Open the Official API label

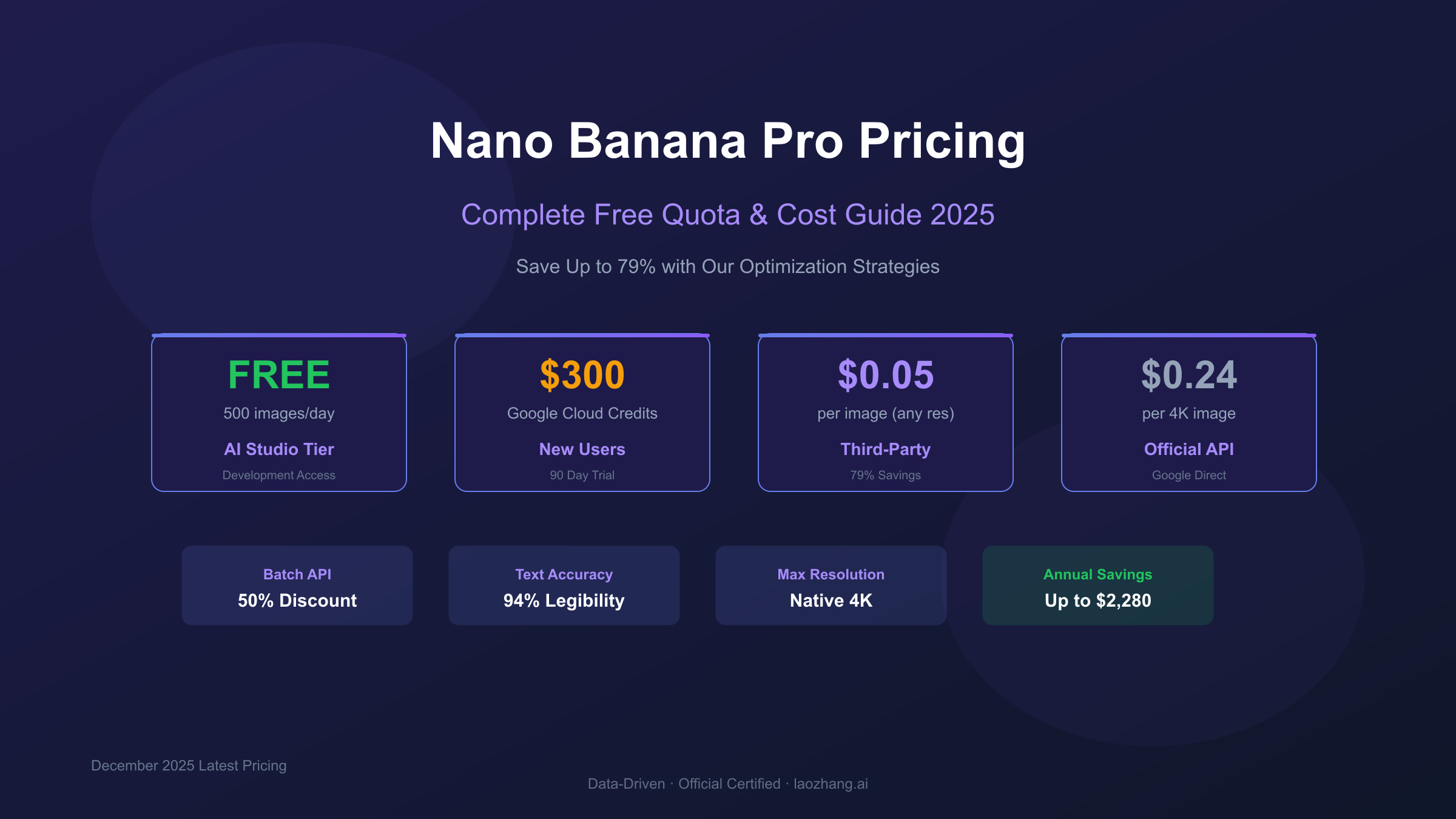(x=1188, y=449)
